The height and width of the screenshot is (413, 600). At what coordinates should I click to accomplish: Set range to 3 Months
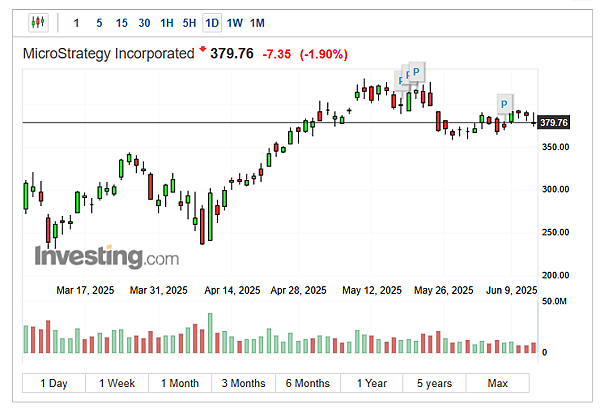coord(244,383)
